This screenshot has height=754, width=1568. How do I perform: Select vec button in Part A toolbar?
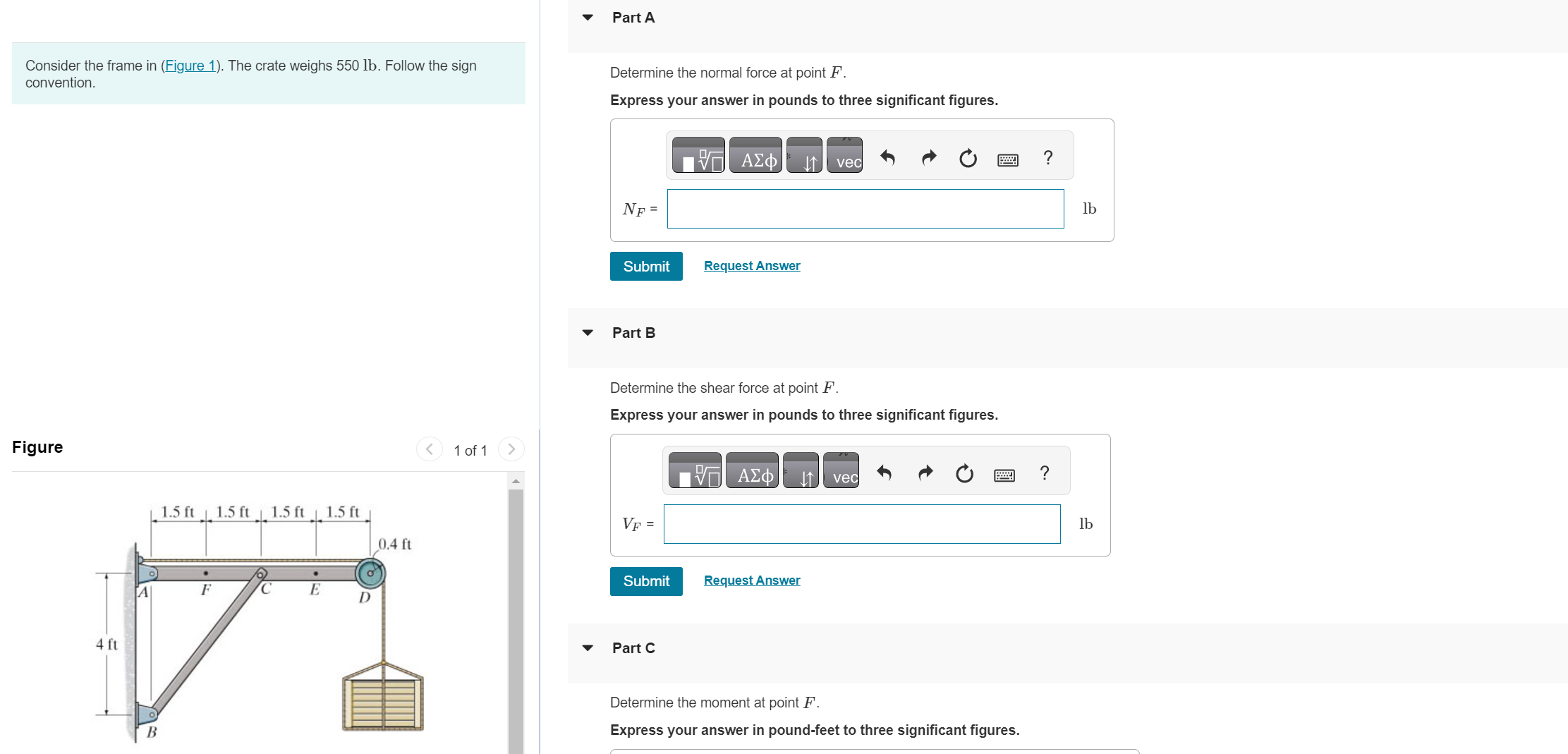[x=844, y=156]
